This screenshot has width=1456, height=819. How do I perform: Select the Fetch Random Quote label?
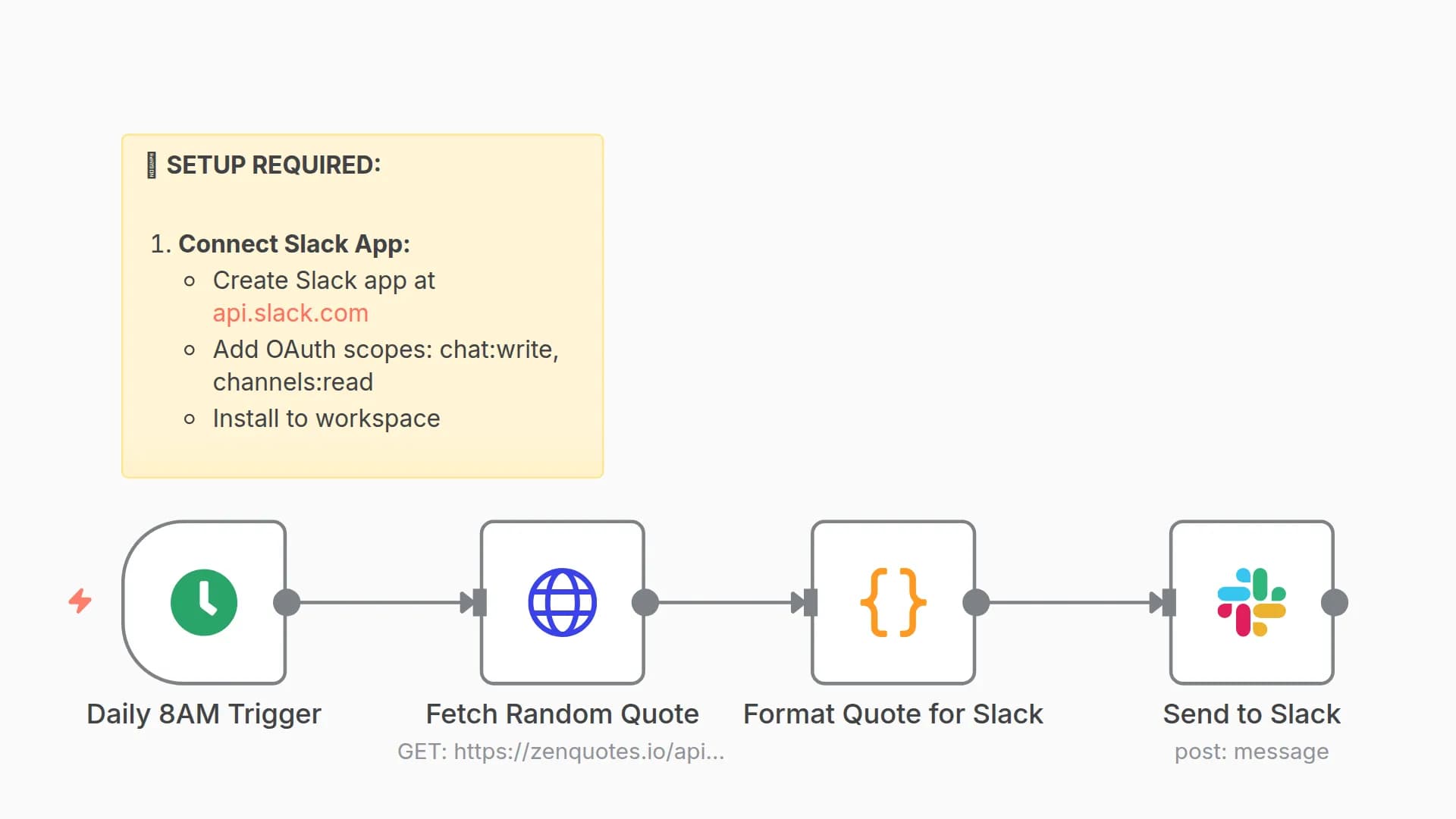(562, 714)
